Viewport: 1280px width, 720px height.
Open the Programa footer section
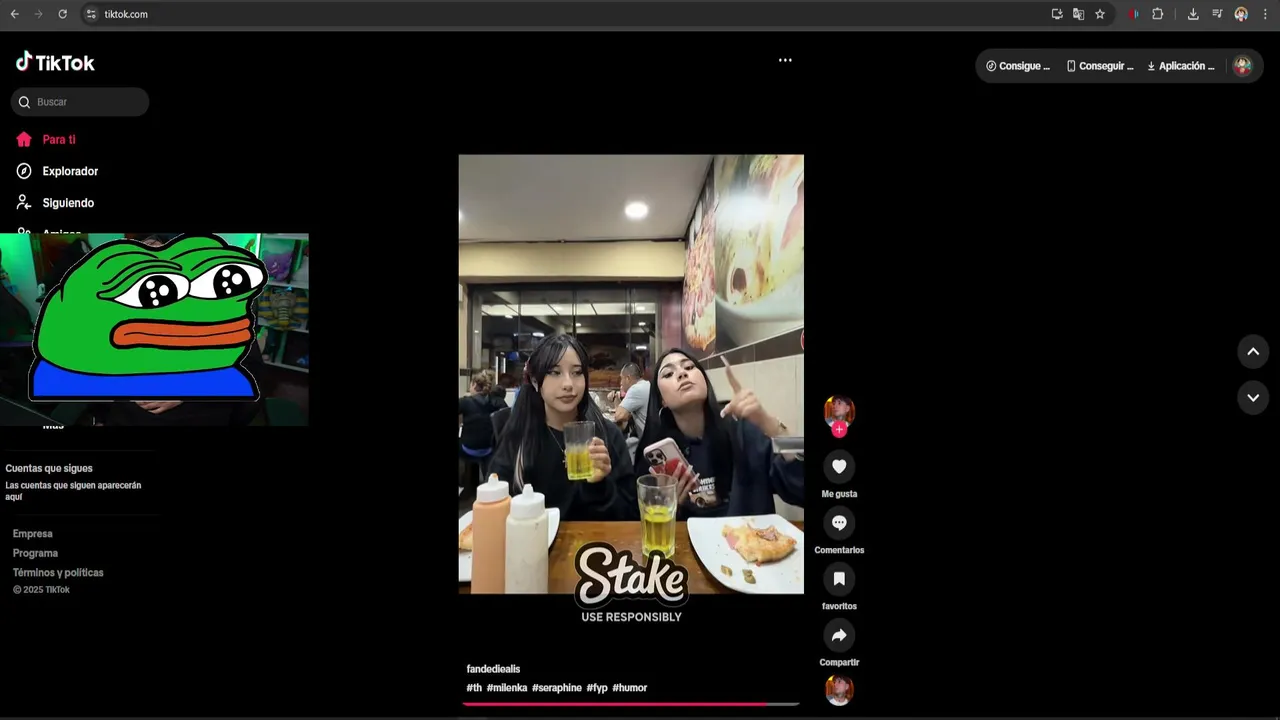[35, 553]
